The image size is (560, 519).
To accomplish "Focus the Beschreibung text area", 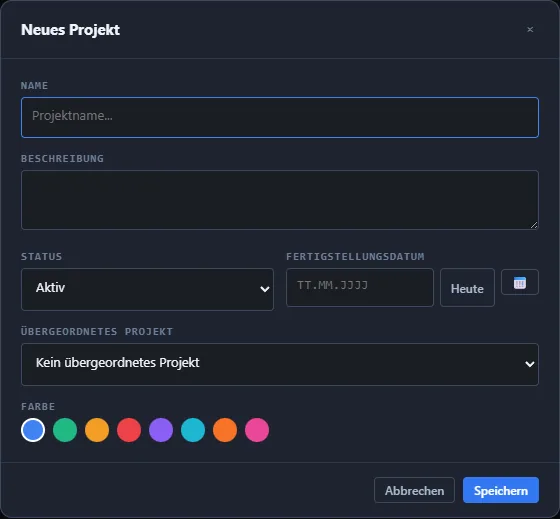I will click(x=280, y=200).
